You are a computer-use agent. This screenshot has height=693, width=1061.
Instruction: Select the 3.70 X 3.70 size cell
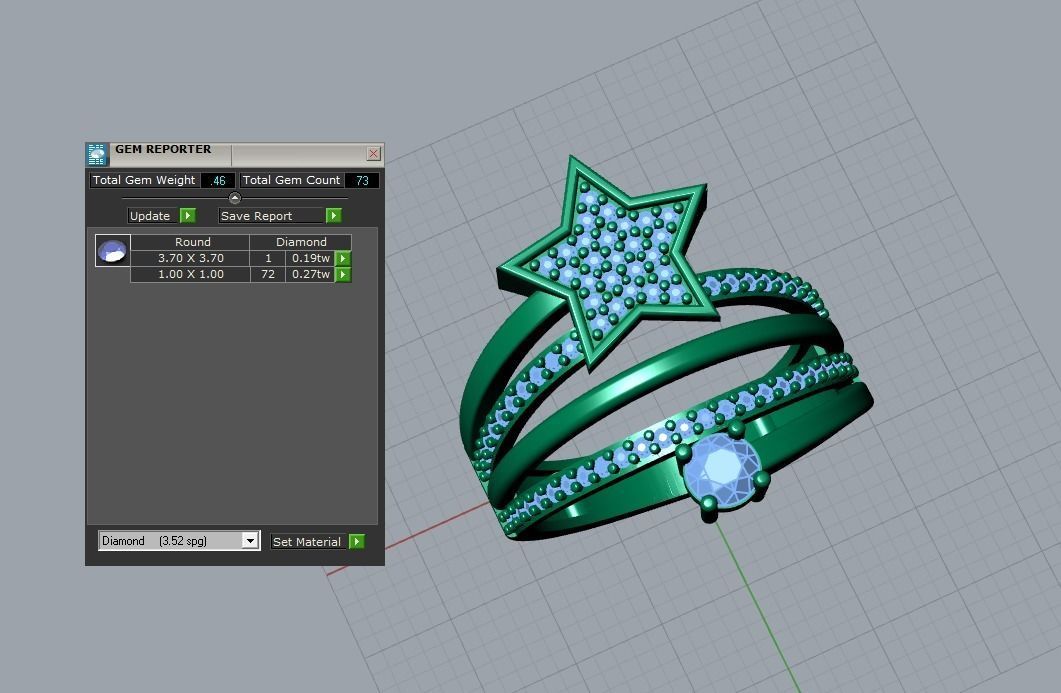click(190, 259)
